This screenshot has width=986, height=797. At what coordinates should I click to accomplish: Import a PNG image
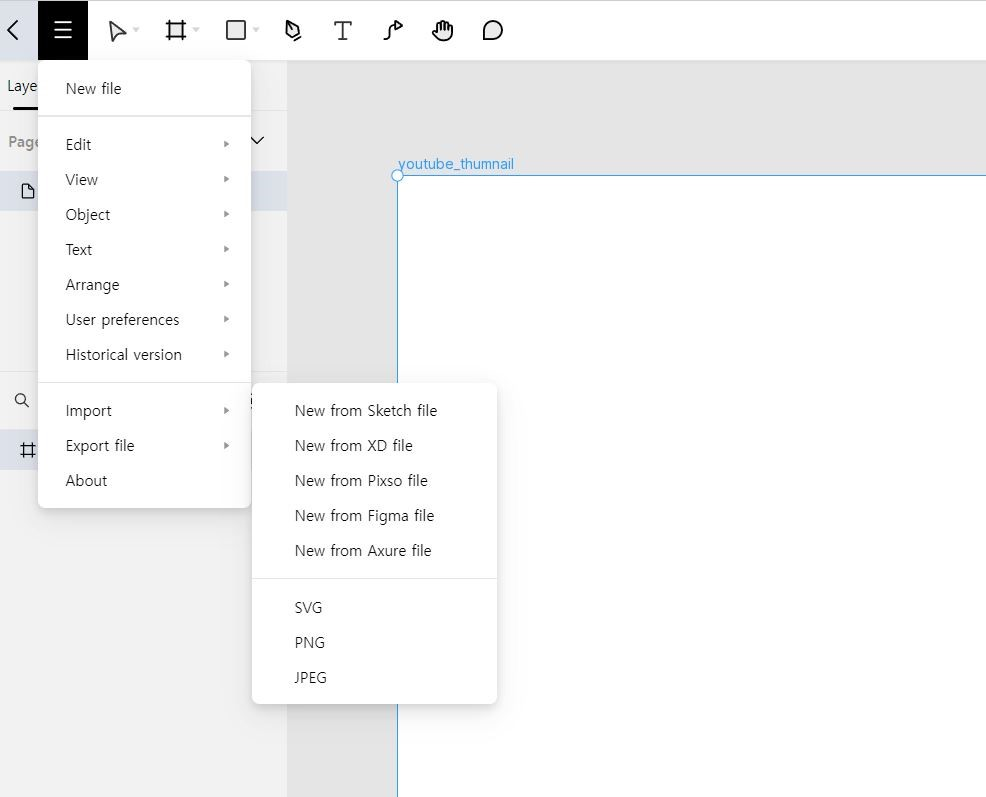click(374, 643)
